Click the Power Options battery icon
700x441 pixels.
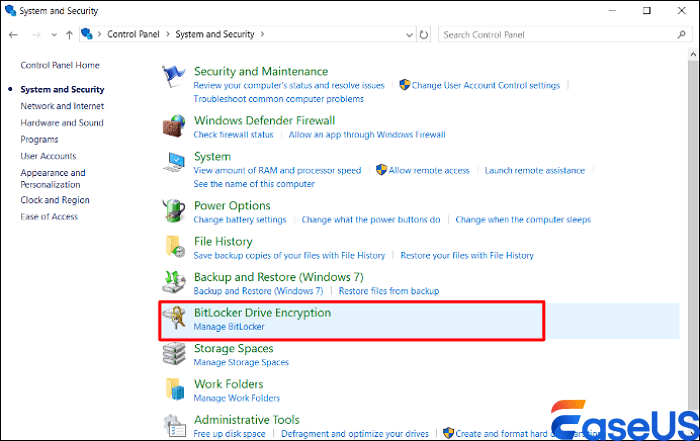[174, 210]
